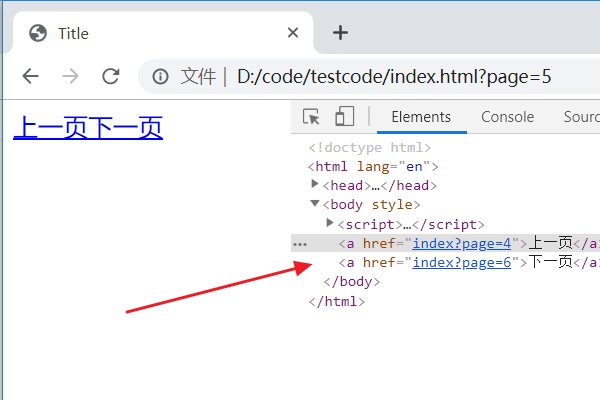Click the 上一页 link on page

[x=50, y=128]
